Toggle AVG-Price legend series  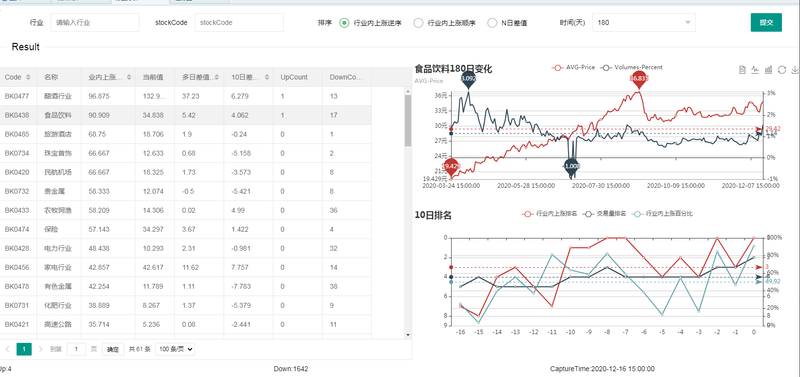(573, 67)
